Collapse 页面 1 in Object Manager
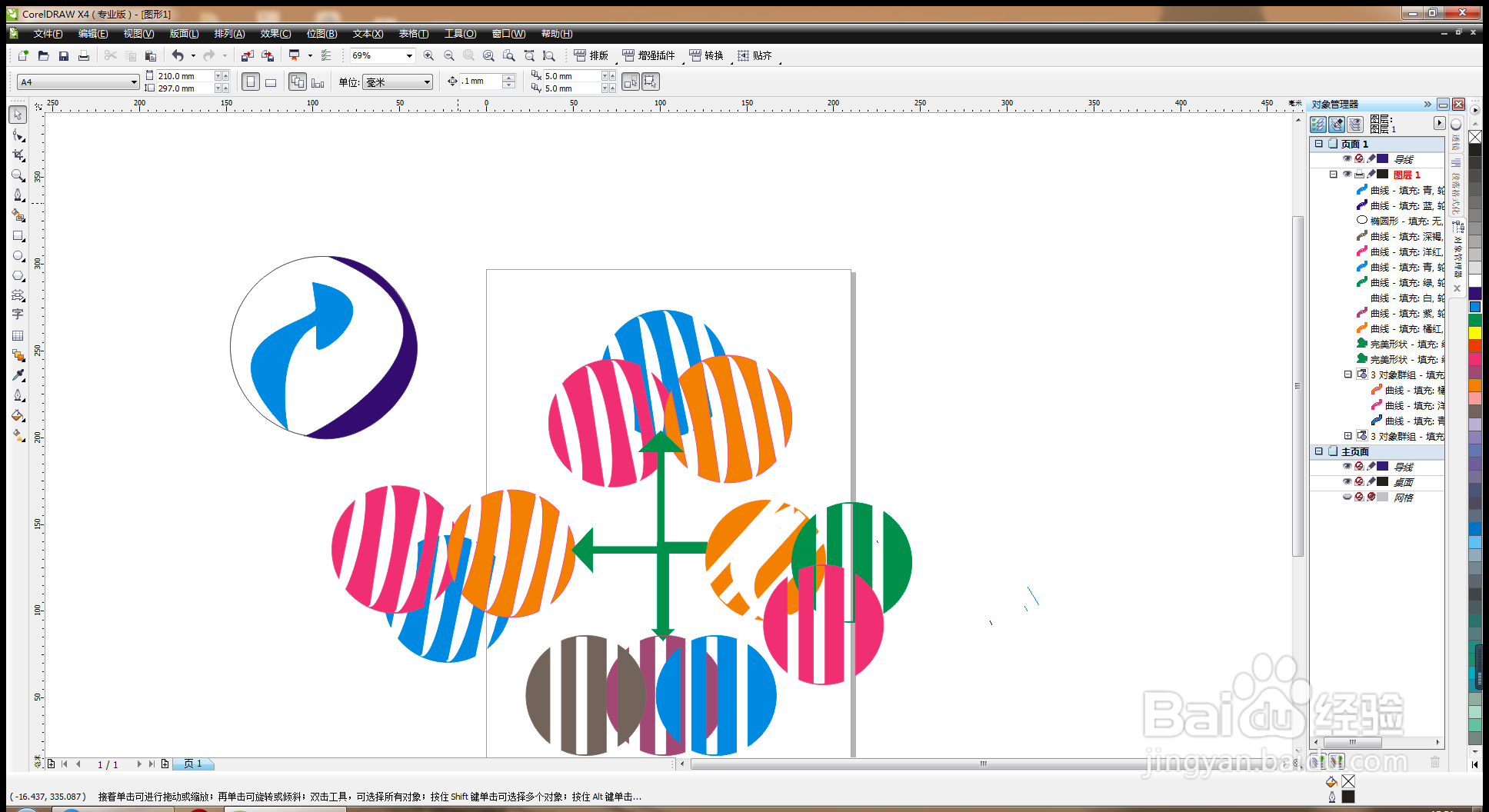Viewport: 1489px width, 812px height. (1319, 144)
